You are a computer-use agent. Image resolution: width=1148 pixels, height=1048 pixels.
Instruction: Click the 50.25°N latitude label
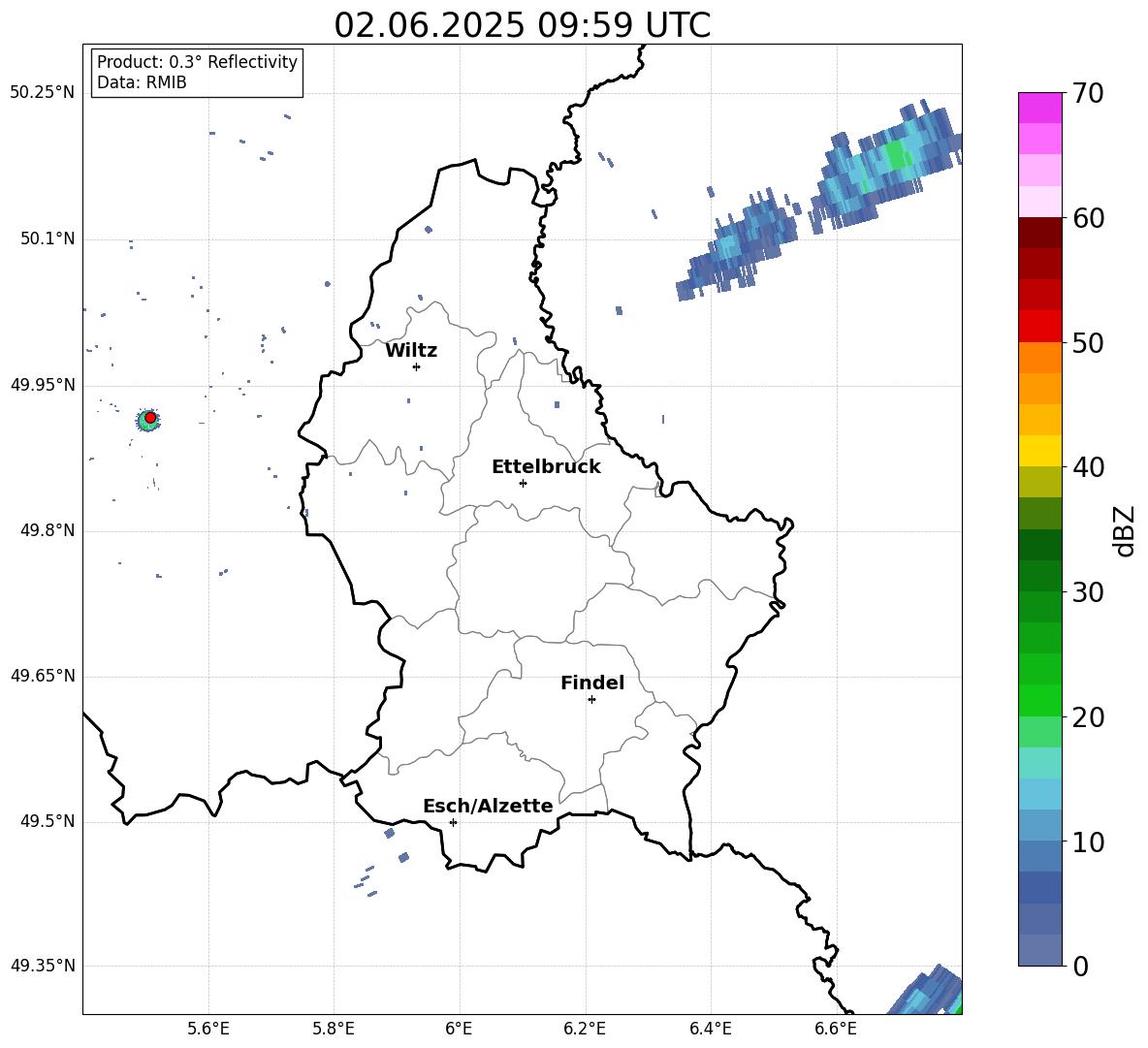click(42, 93)
